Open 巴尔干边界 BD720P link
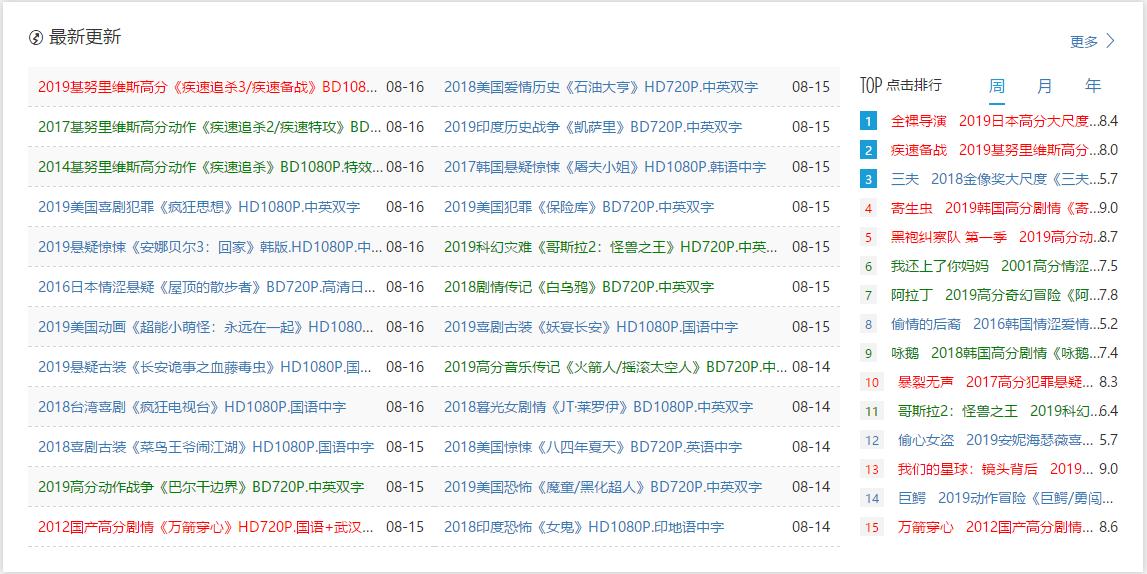The image size is (1147, 574). [x=201, y=486]
